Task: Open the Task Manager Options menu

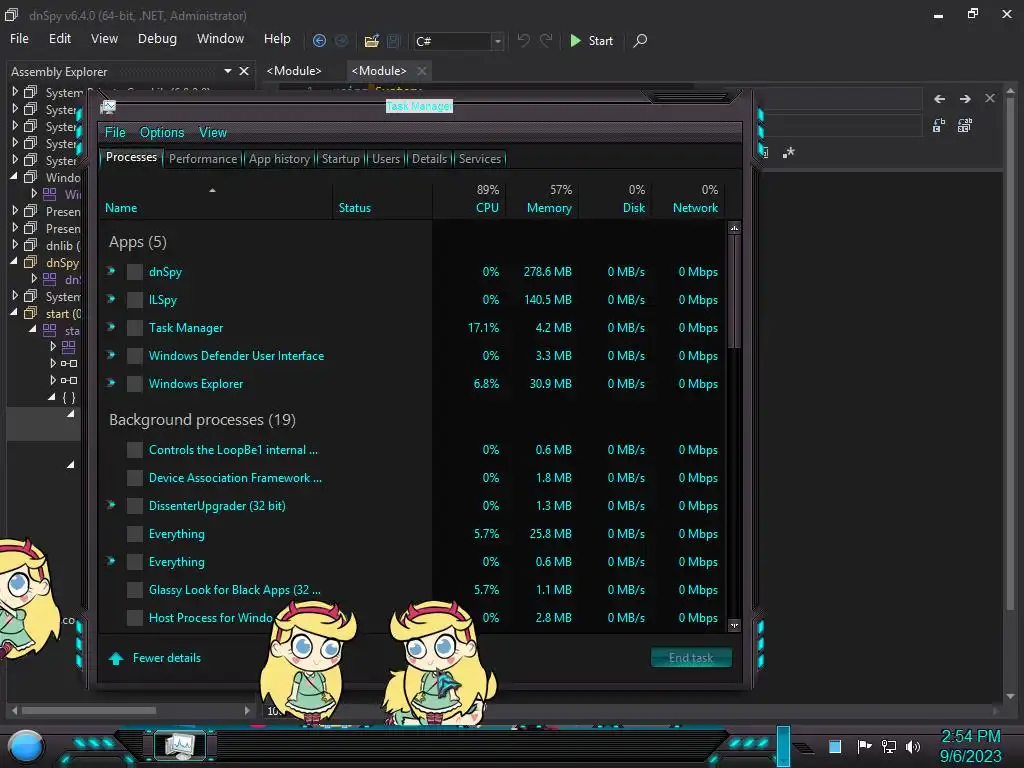Action: coord(162,133)
